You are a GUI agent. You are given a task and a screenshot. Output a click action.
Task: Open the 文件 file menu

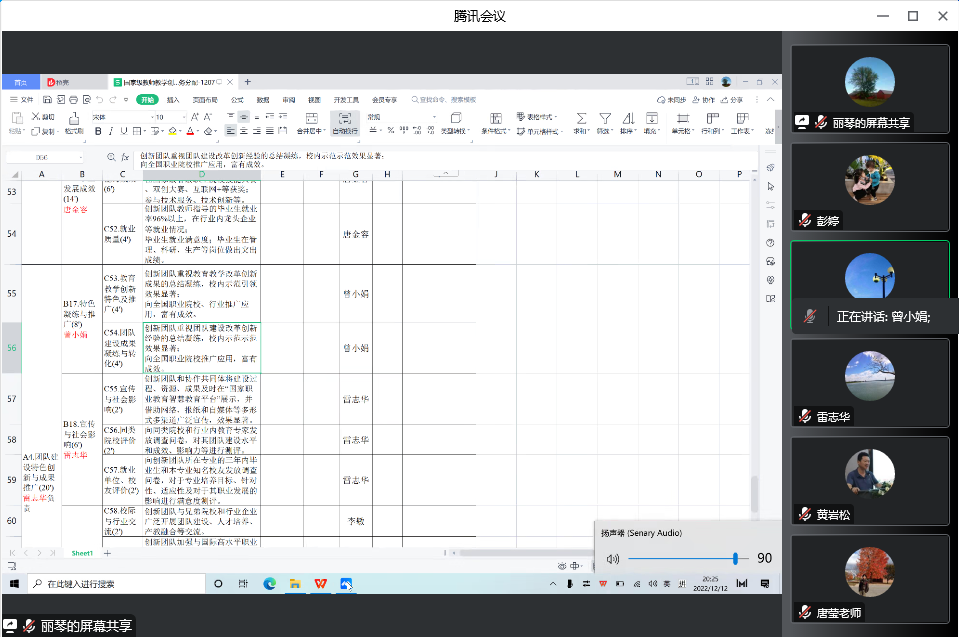(22, 100)
